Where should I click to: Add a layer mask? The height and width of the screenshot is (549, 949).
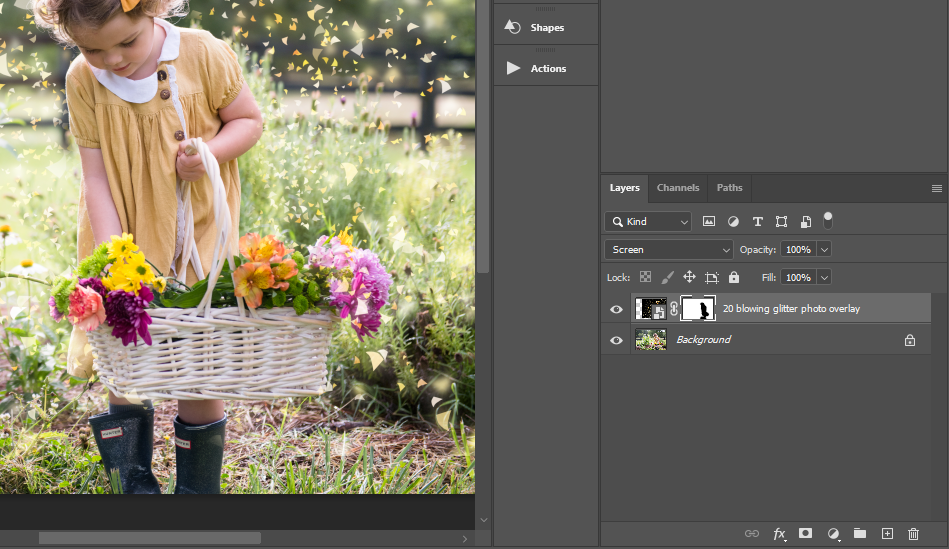805,534
